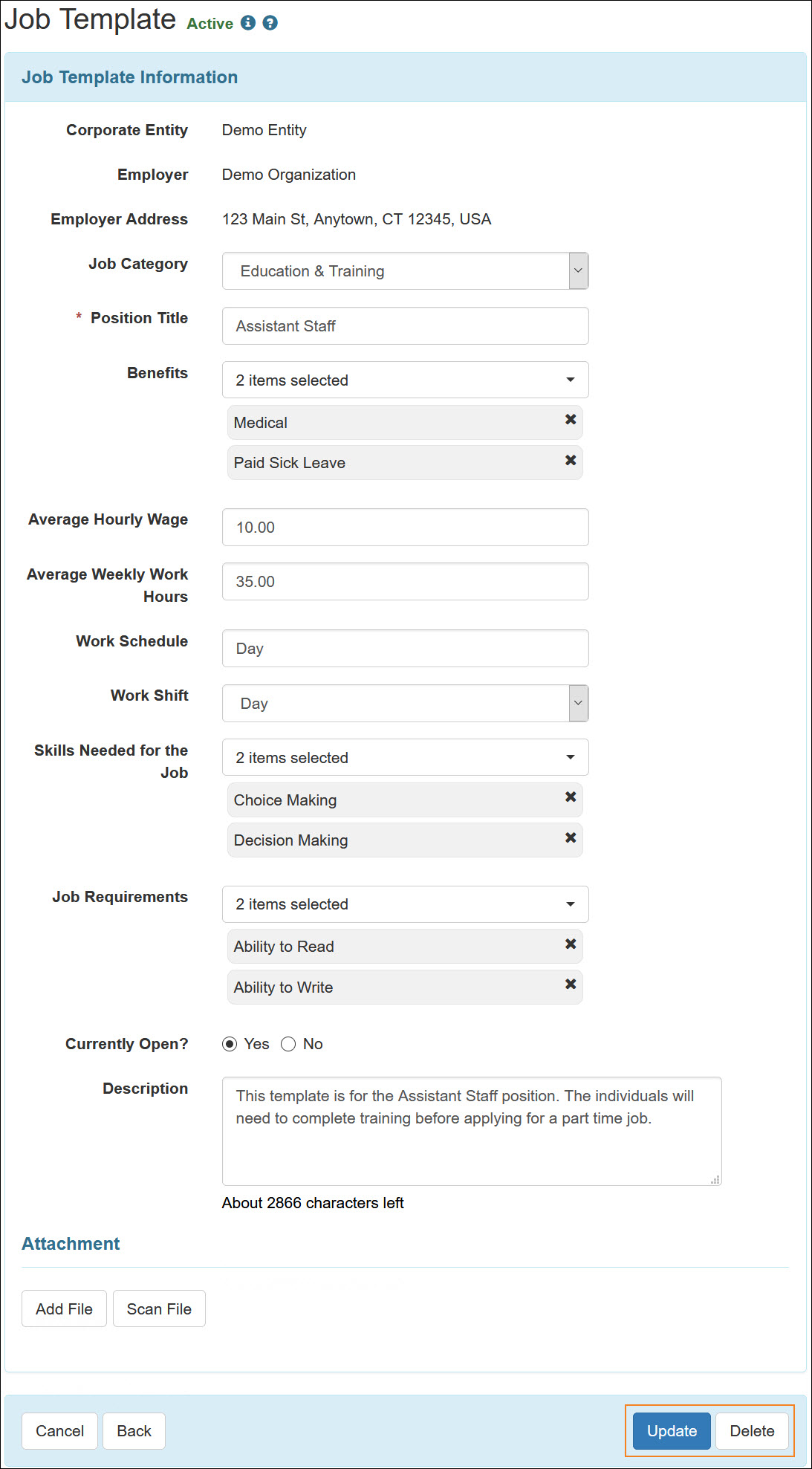
Task: Click the Delete button
Action: (752, 1430)
